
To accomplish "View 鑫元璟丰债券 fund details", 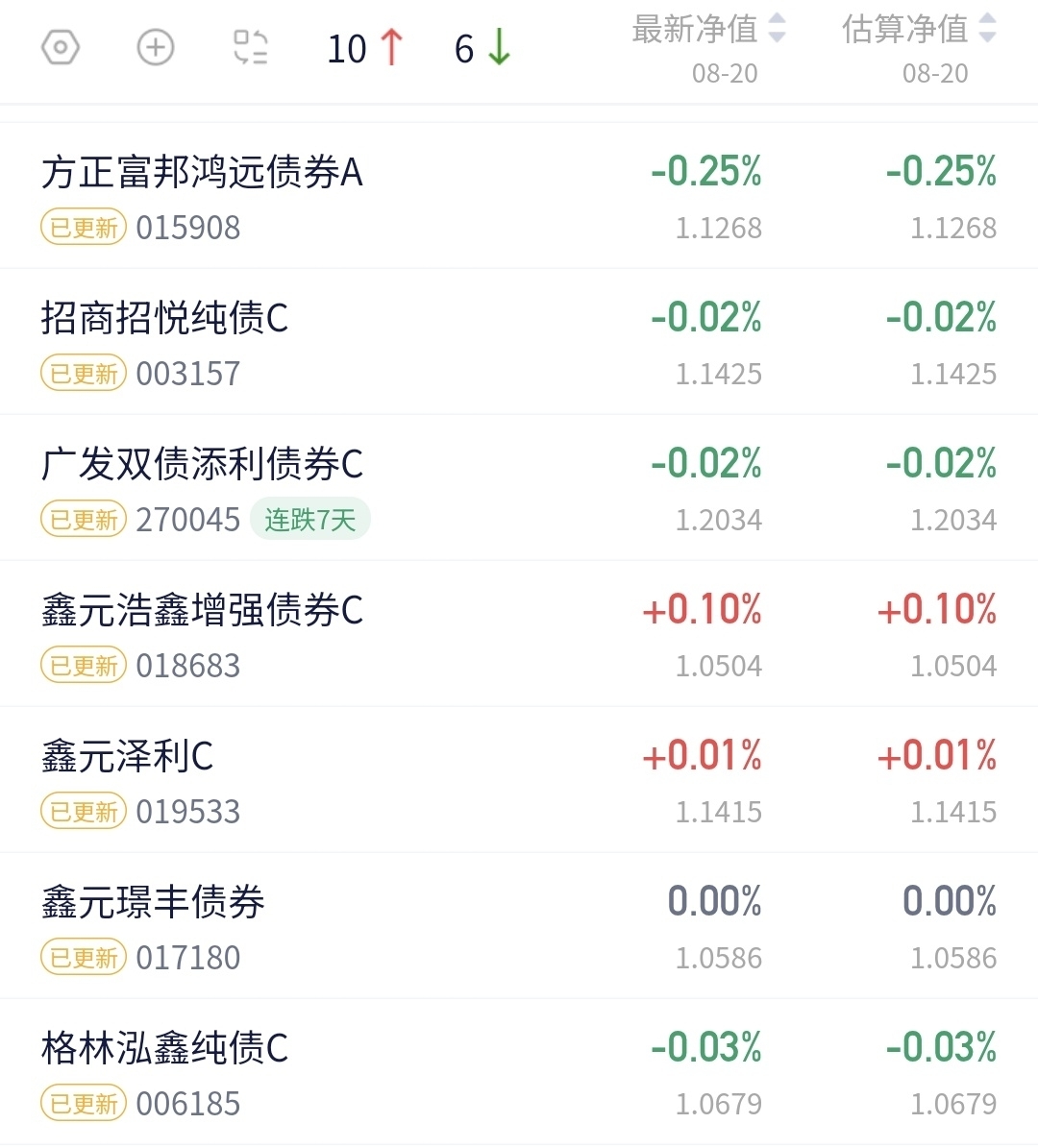I will [519, 925].
